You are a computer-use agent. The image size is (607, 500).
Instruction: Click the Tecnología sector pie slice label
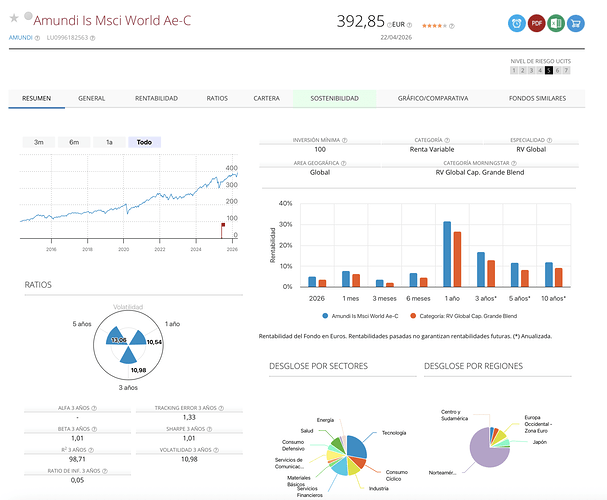pos(394,433)
